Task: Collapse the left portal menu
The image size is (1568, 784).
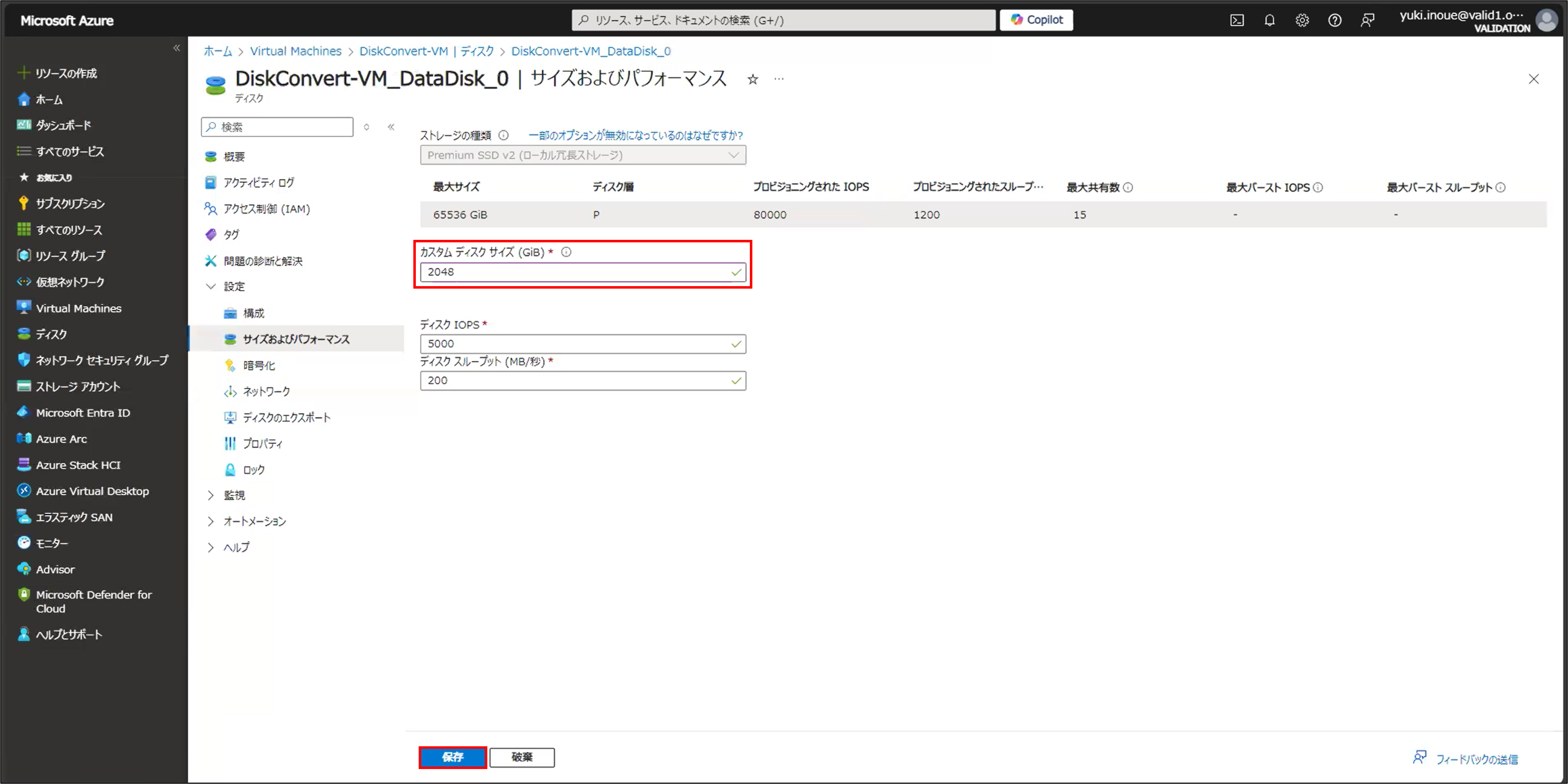Action: point(176,48)
